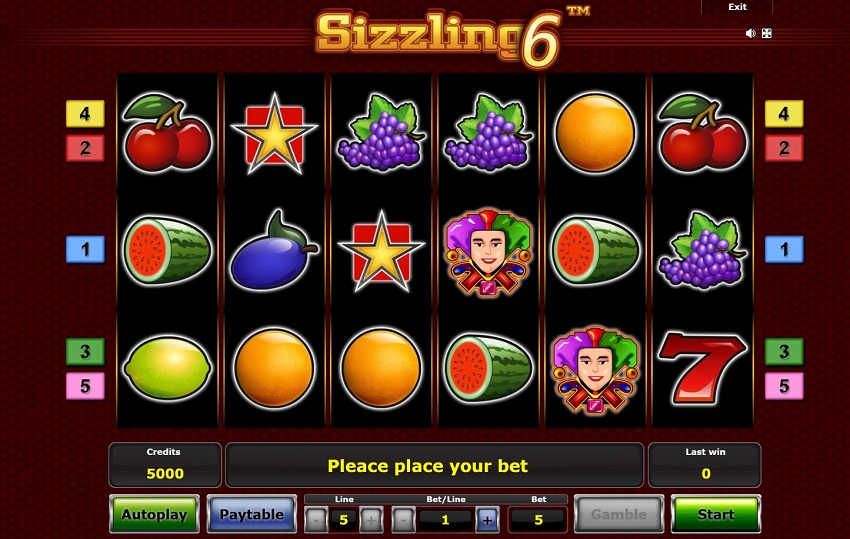850x539 pixels.
Task: Click the orange symbol on fifth reel
Action: pyautogui.click(x=595, y=133)
